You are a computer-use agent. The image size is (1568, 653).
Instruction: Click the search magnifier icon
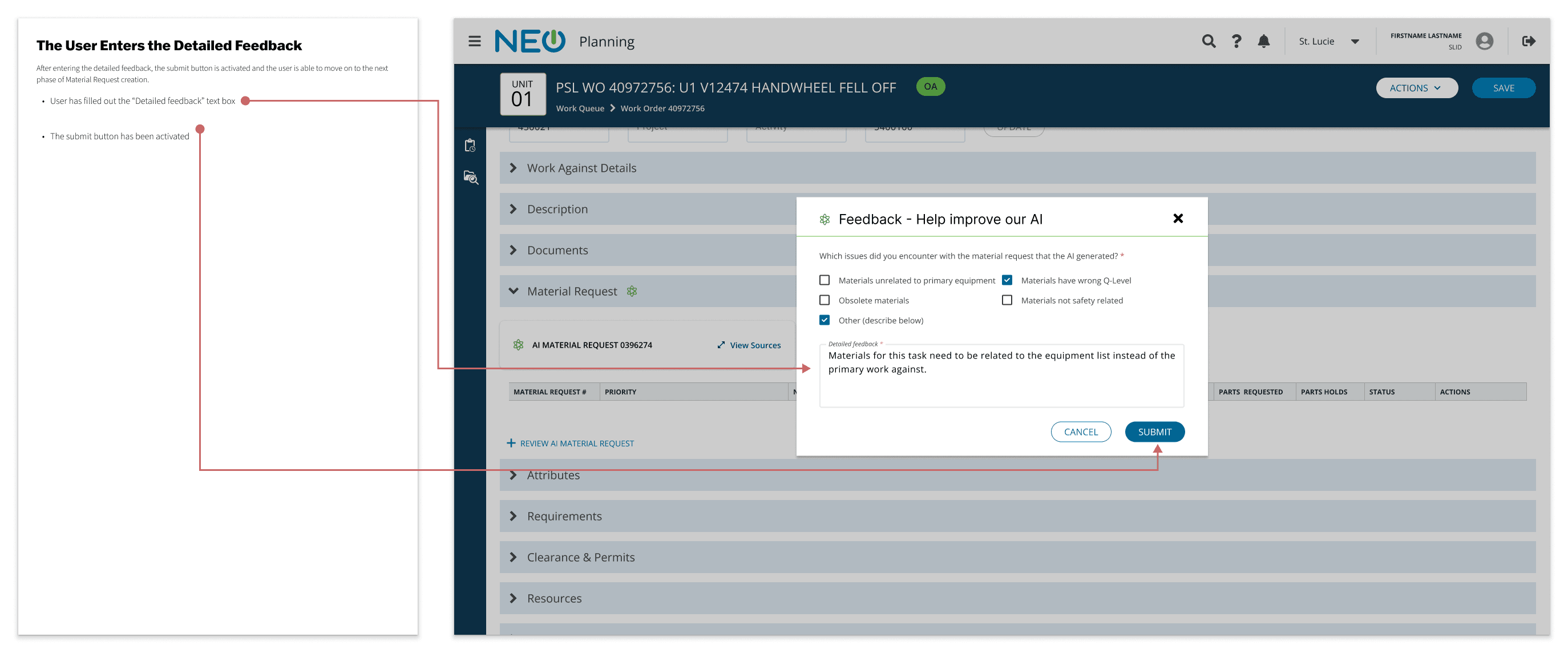(1209, 42)
